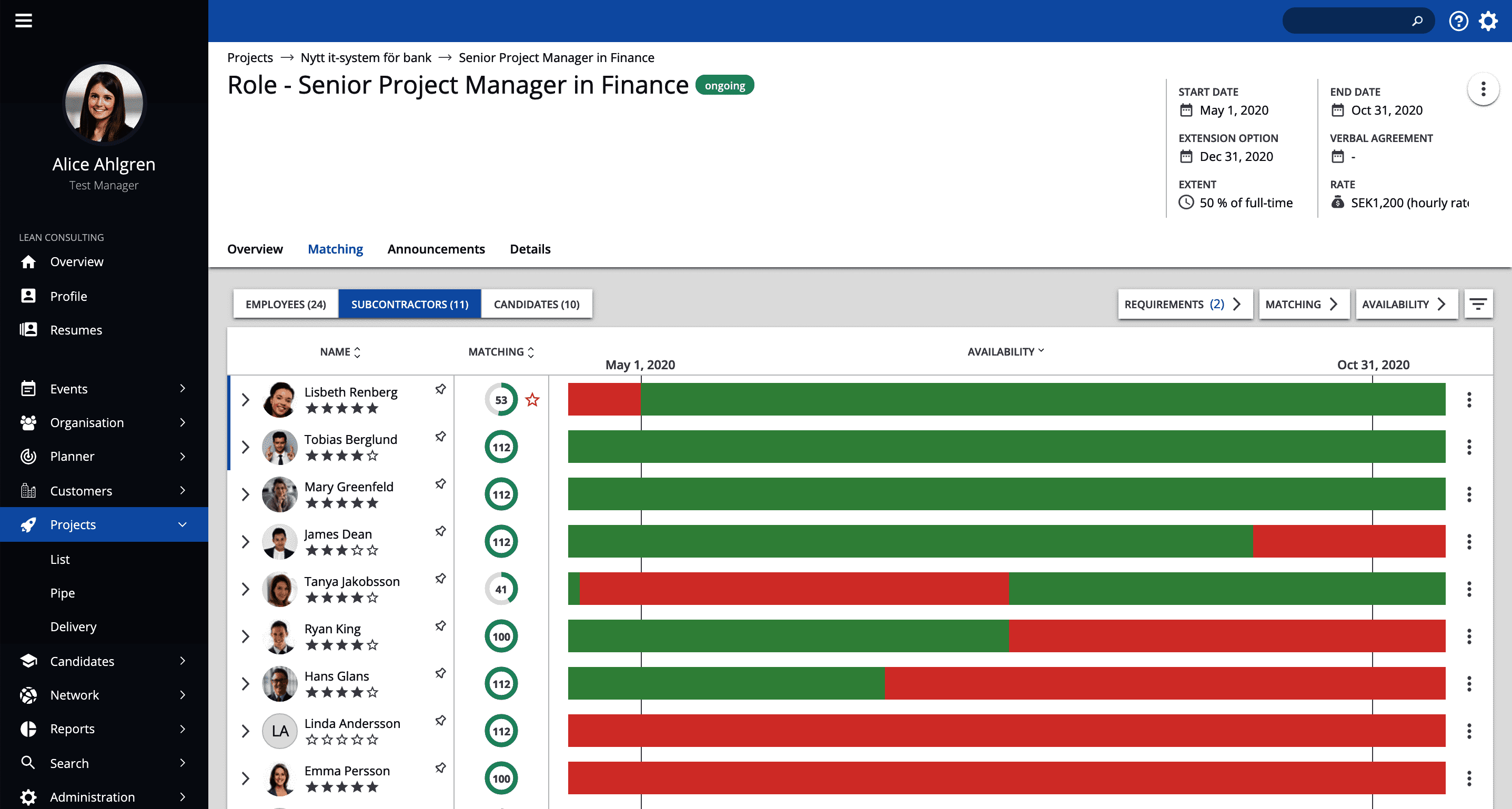Screen dimensions: 1512x809
Task: Pin Lisbeth Renberg to the top
Action: [440, 389]
